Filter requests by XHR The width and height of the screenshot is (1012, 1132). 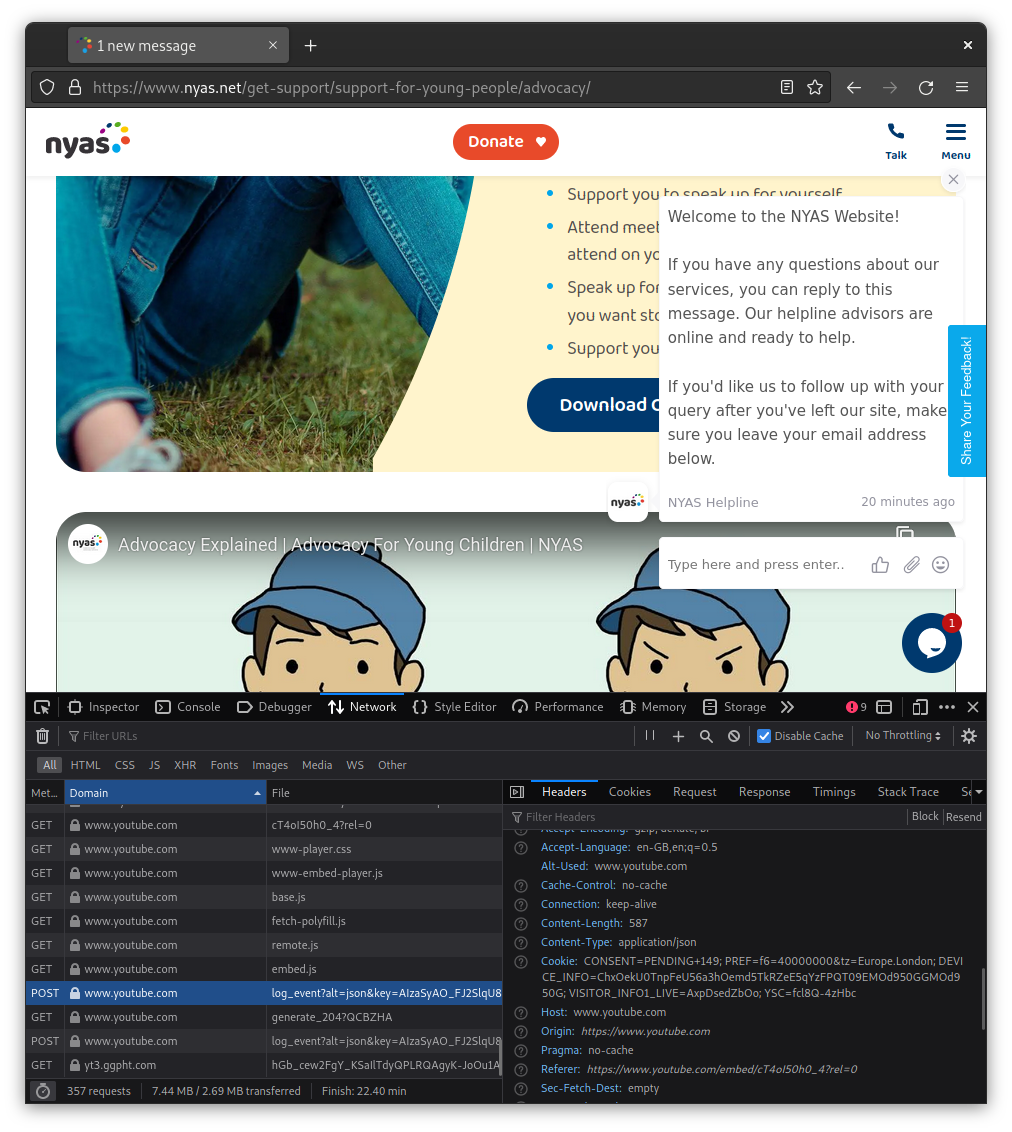pos(185,765)
